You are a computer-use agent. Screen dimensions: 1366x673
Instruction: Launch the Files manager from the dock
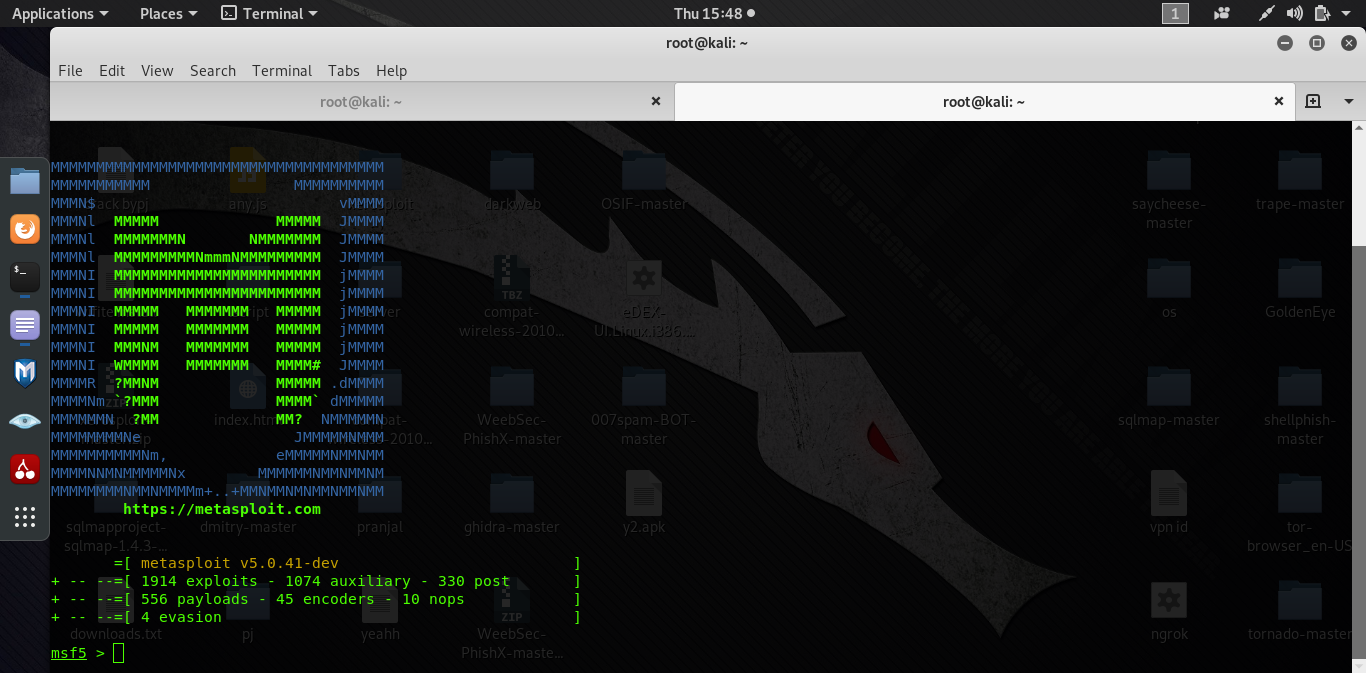(x=24, y=180)
